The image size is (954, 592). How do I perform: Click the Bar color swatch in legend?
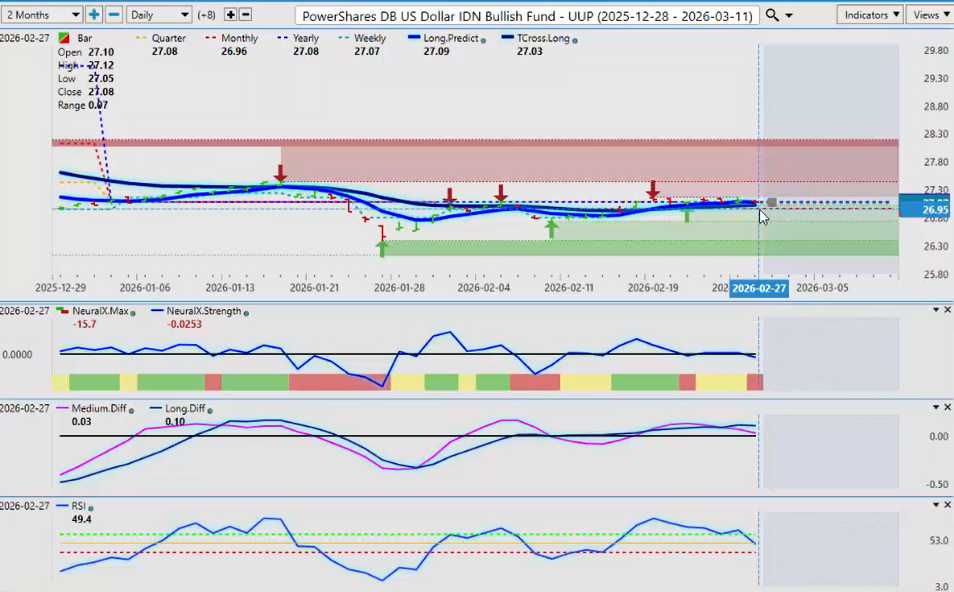click(65, 38)
